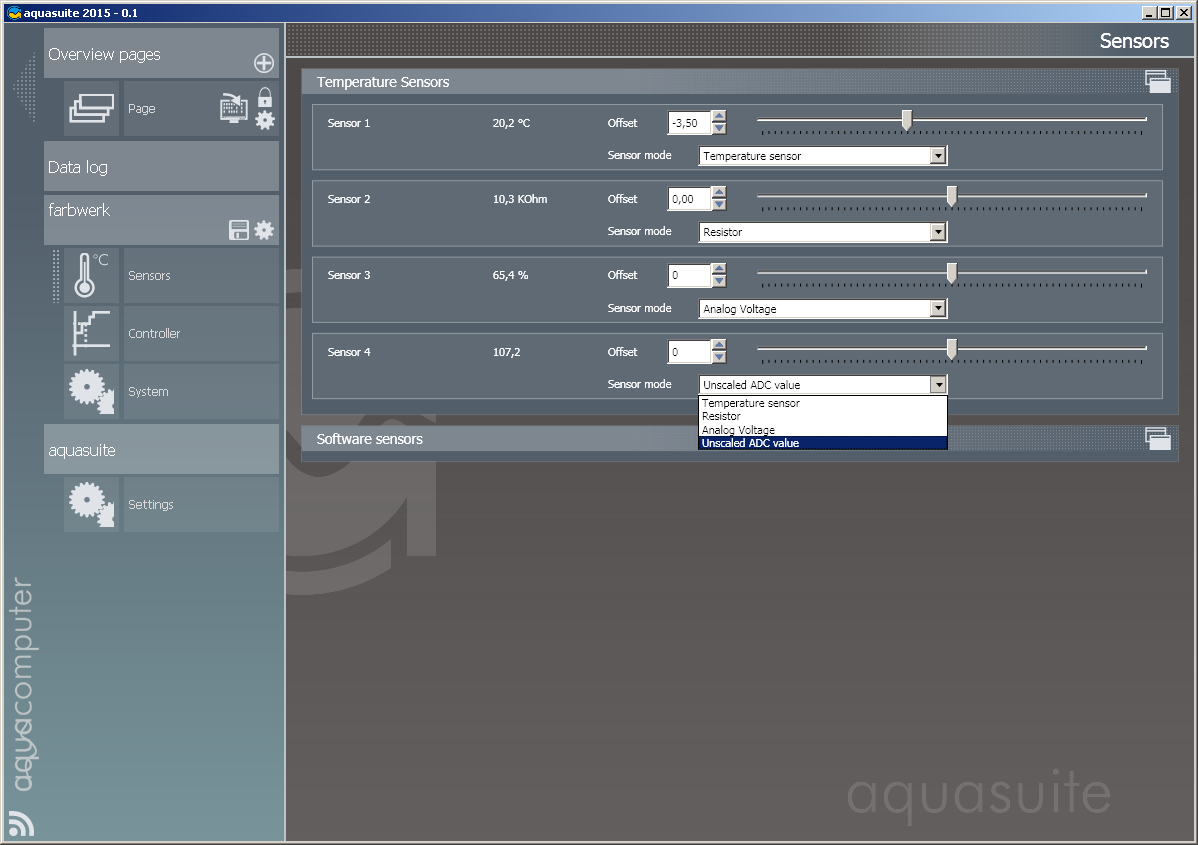This screenshot has width=1198, height=845.
Task: Click the 107,2 reading
Action: pyautogui.click(x=506, y=352)
